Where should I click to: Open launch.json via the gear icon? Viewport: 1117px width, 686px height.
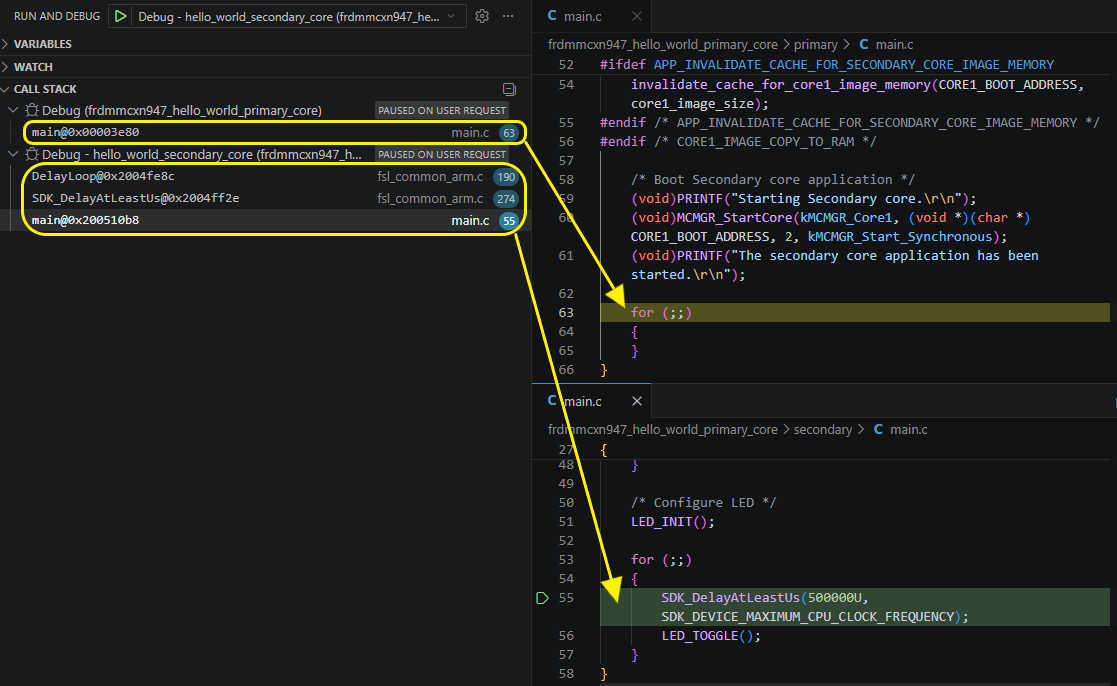coord(482,16)
